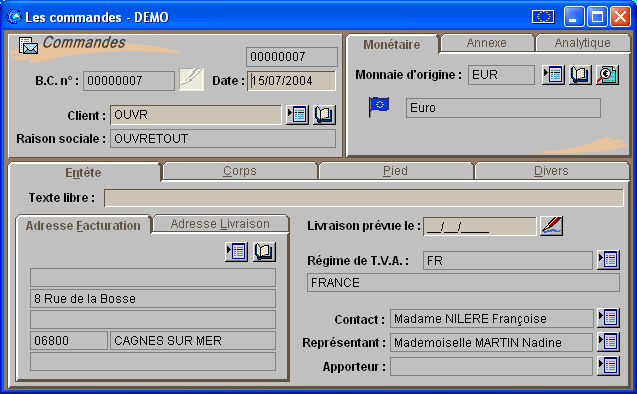This screenshot has height=394, width=637.
Task: Click the Euro currency name field
Action: [x=503, y=108]
